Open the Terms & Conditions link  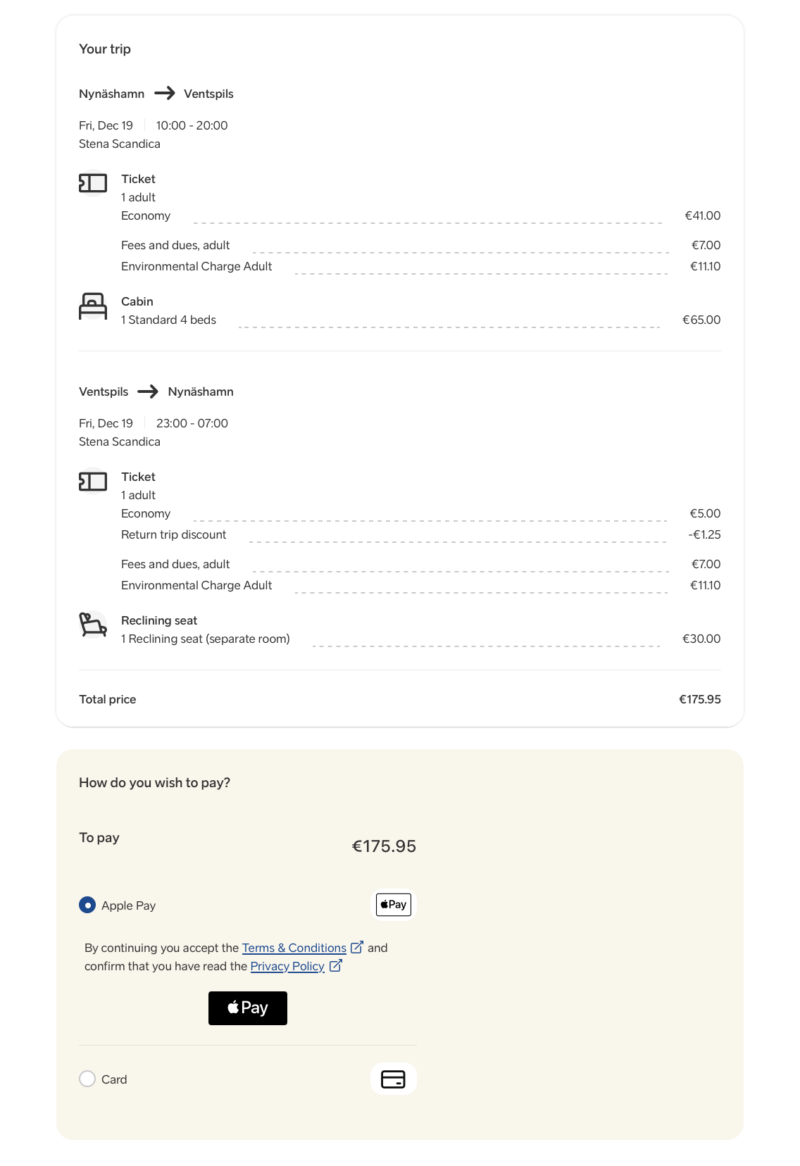[293, 948]
